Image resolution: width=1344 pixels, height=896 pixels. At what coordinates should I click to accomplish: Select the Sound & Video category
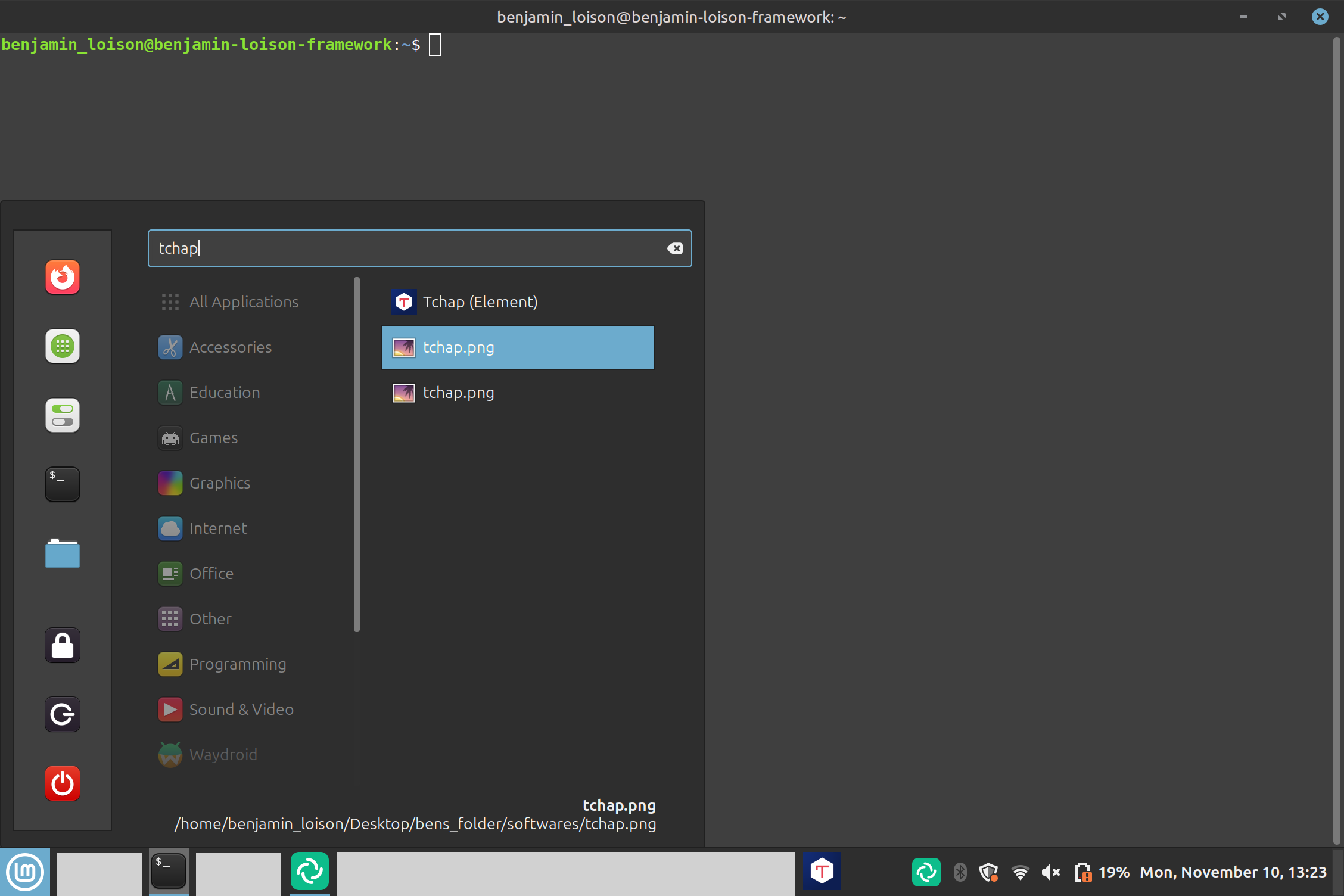point(241,710)
